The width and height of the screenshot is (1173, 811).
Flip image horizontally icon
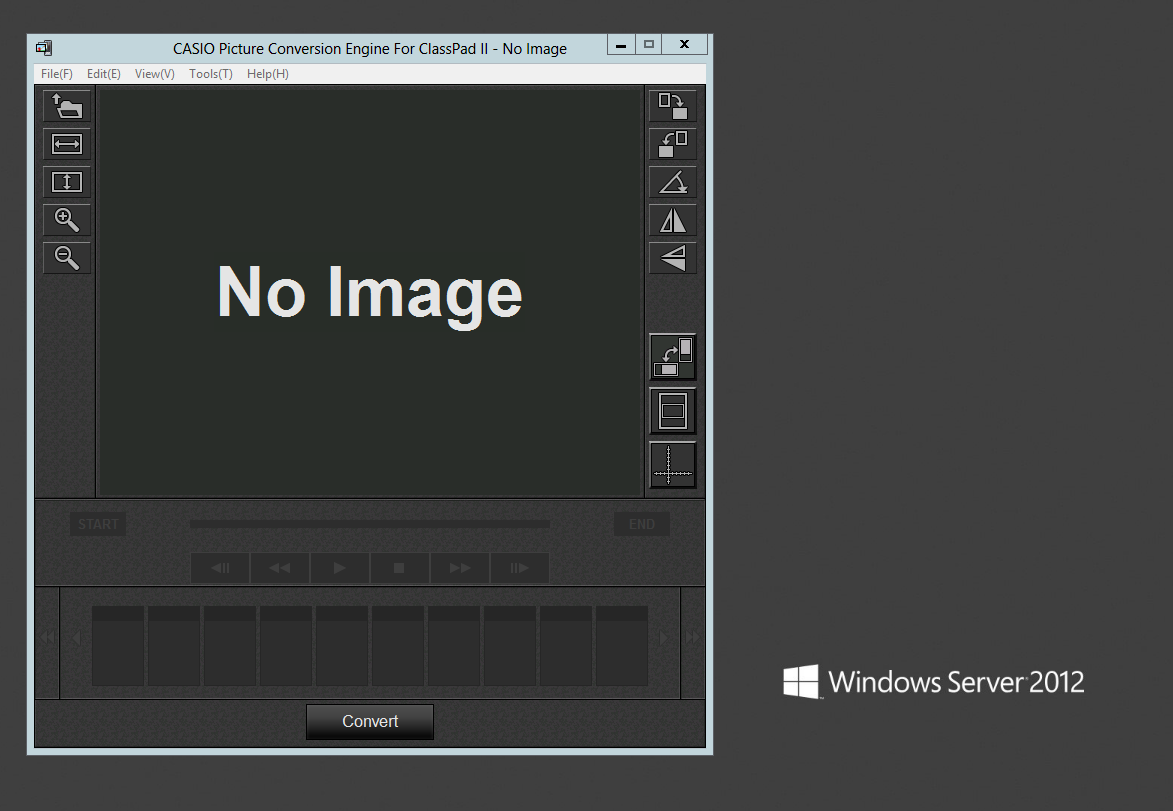[673, 220]
